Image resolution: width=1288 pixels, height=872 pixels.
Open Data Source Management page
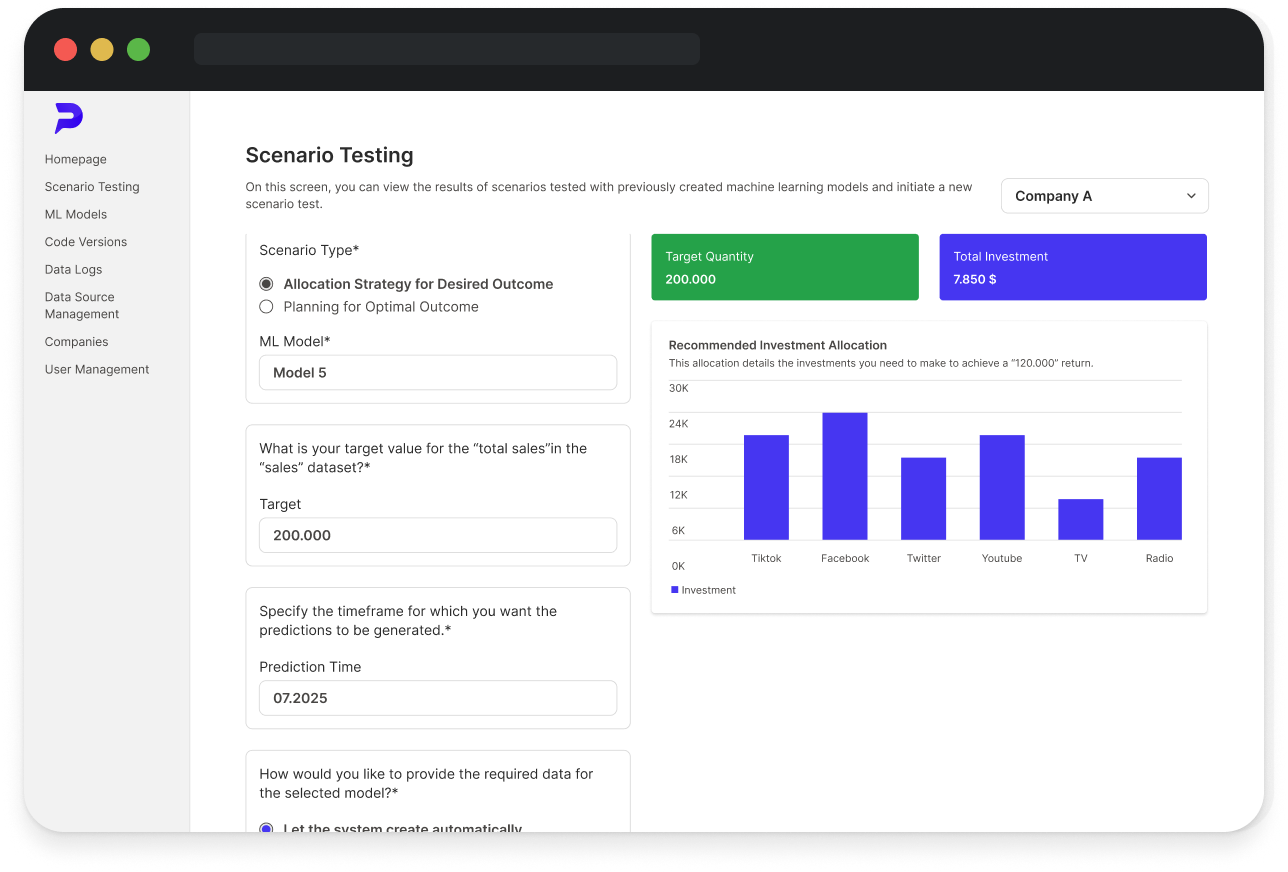coord(81,305)
